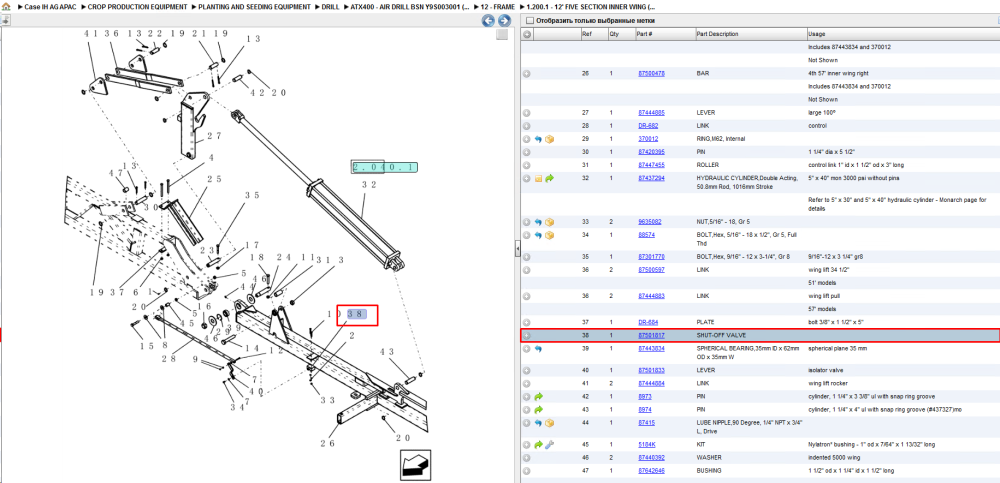Click the yellow package icon in row 33
This screenshot has width=1000, height=483.
[x=549, y=222]
